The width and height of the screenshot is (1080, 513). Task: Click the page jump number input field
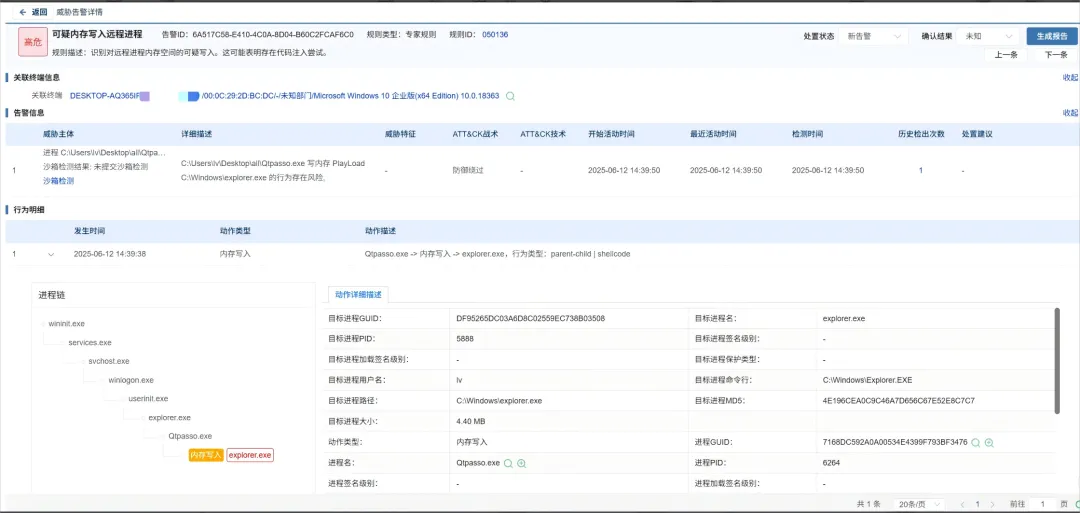pos(1042,504)
